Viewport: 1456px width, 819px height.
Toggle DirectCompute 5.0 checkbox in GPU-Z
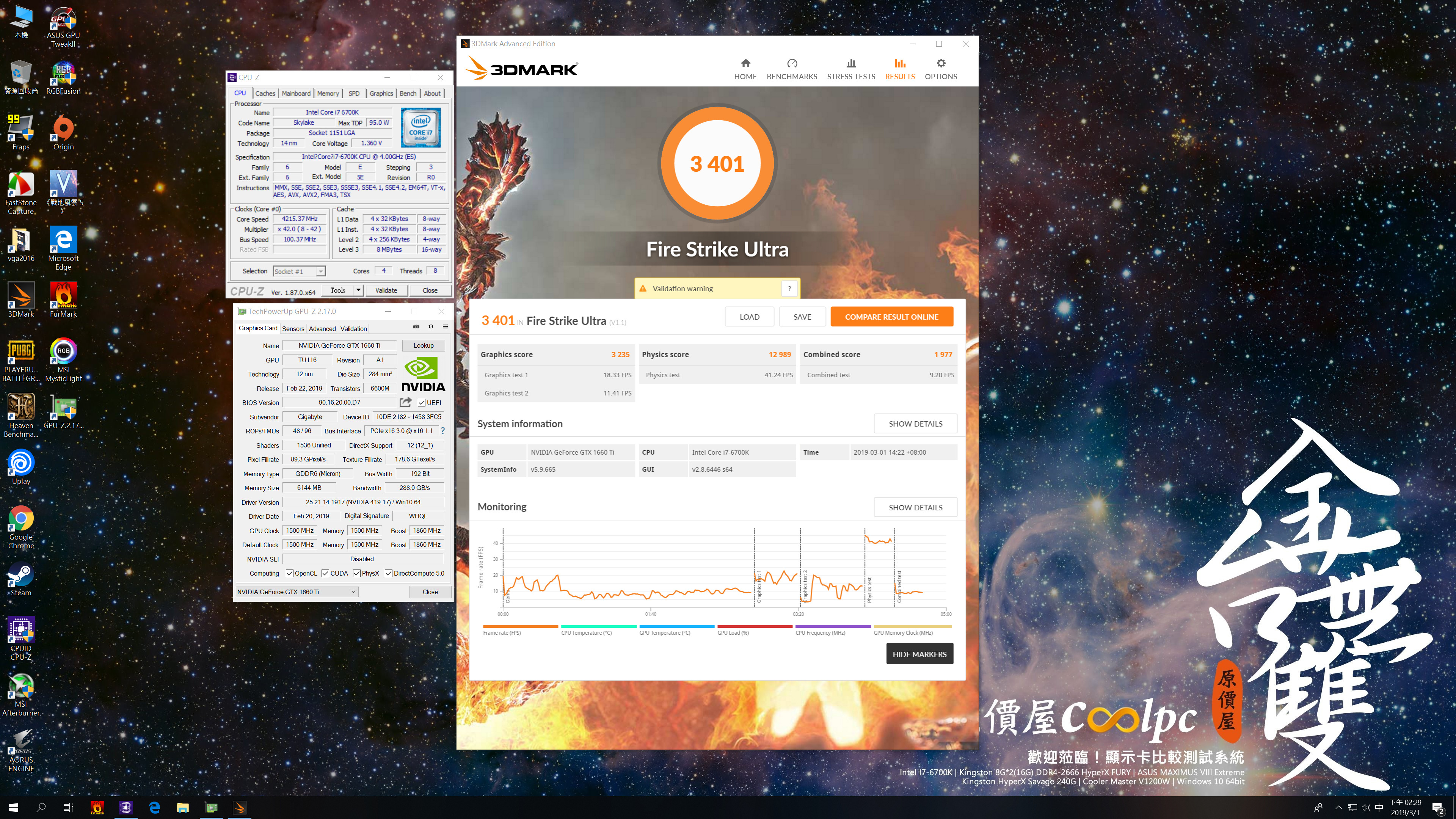tap(388, 573)
